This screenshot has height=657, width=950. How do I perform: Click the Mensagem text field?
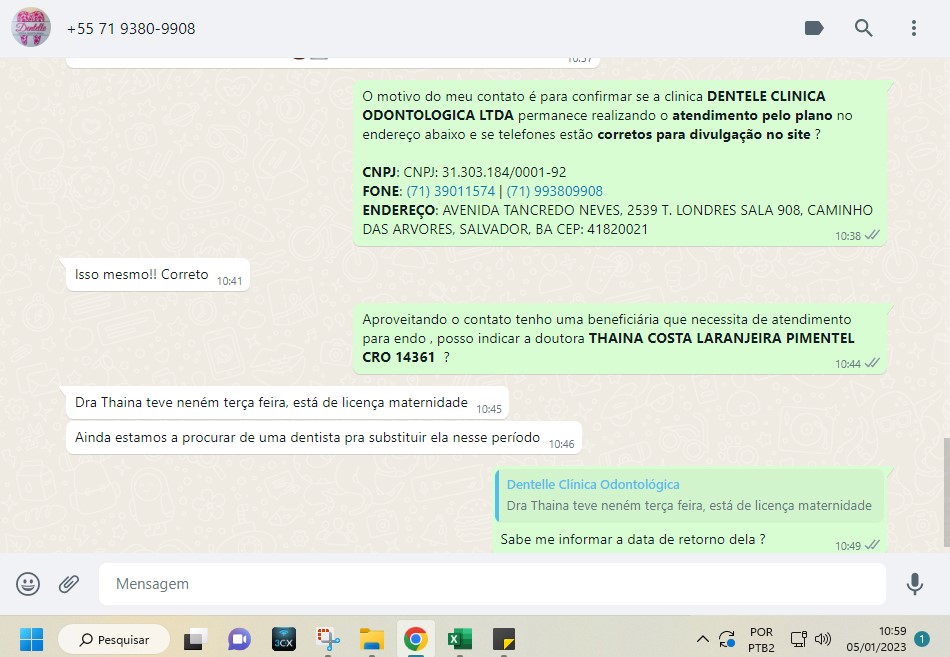(x=492, y=584)
